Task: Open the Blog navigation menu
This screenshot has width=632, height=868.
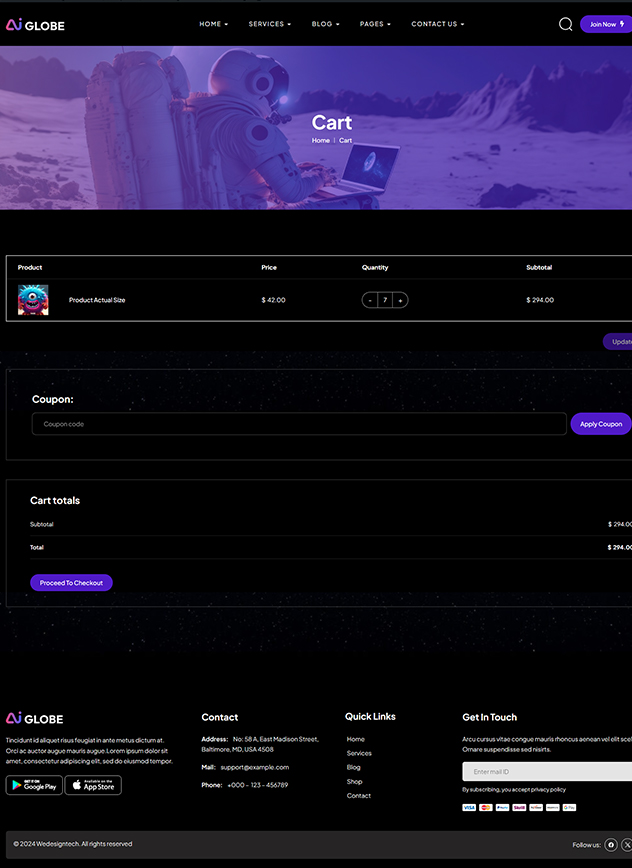Action: pos(325,24)
